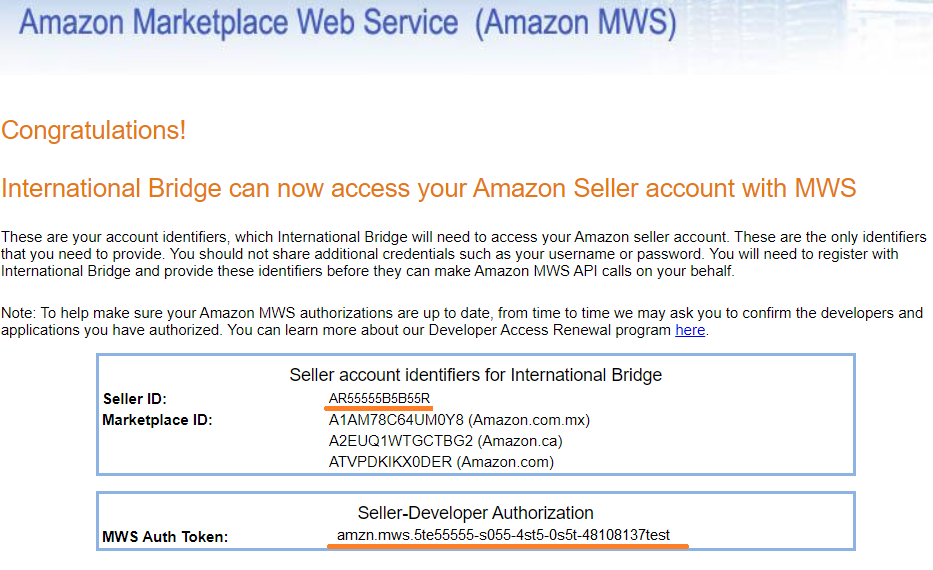Click the "Seller account identifiers for International Bridge" title

[x=475, y=376]
